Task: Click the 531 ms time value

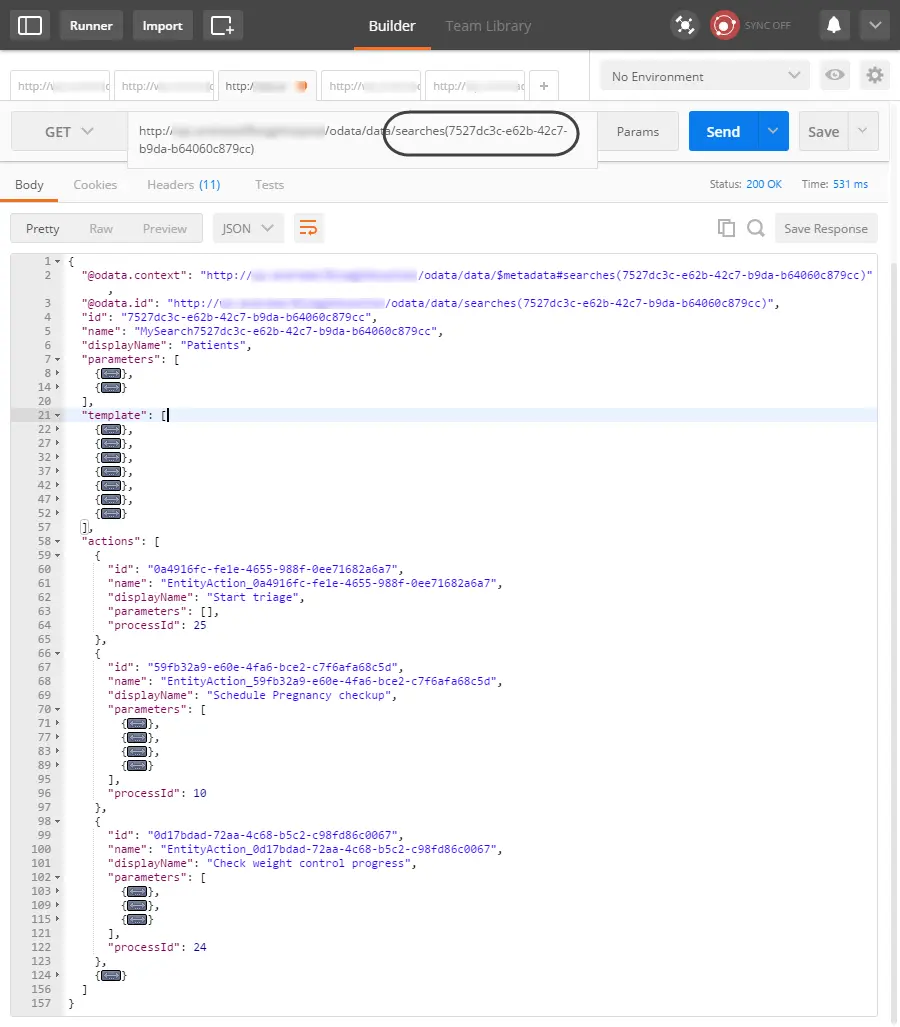Action: click(x=850, y=185)
